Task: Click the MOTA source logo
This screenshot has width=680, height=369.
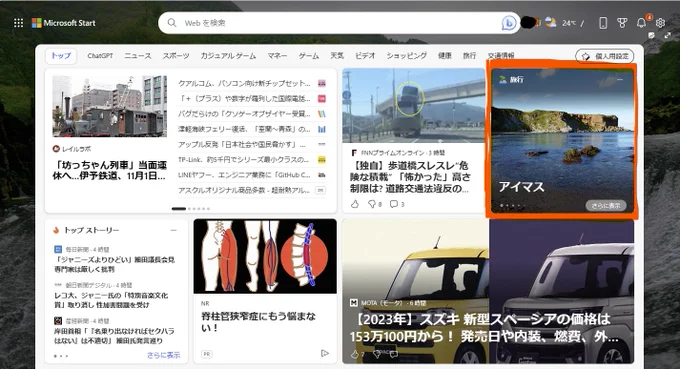Action: coord(353,303)
